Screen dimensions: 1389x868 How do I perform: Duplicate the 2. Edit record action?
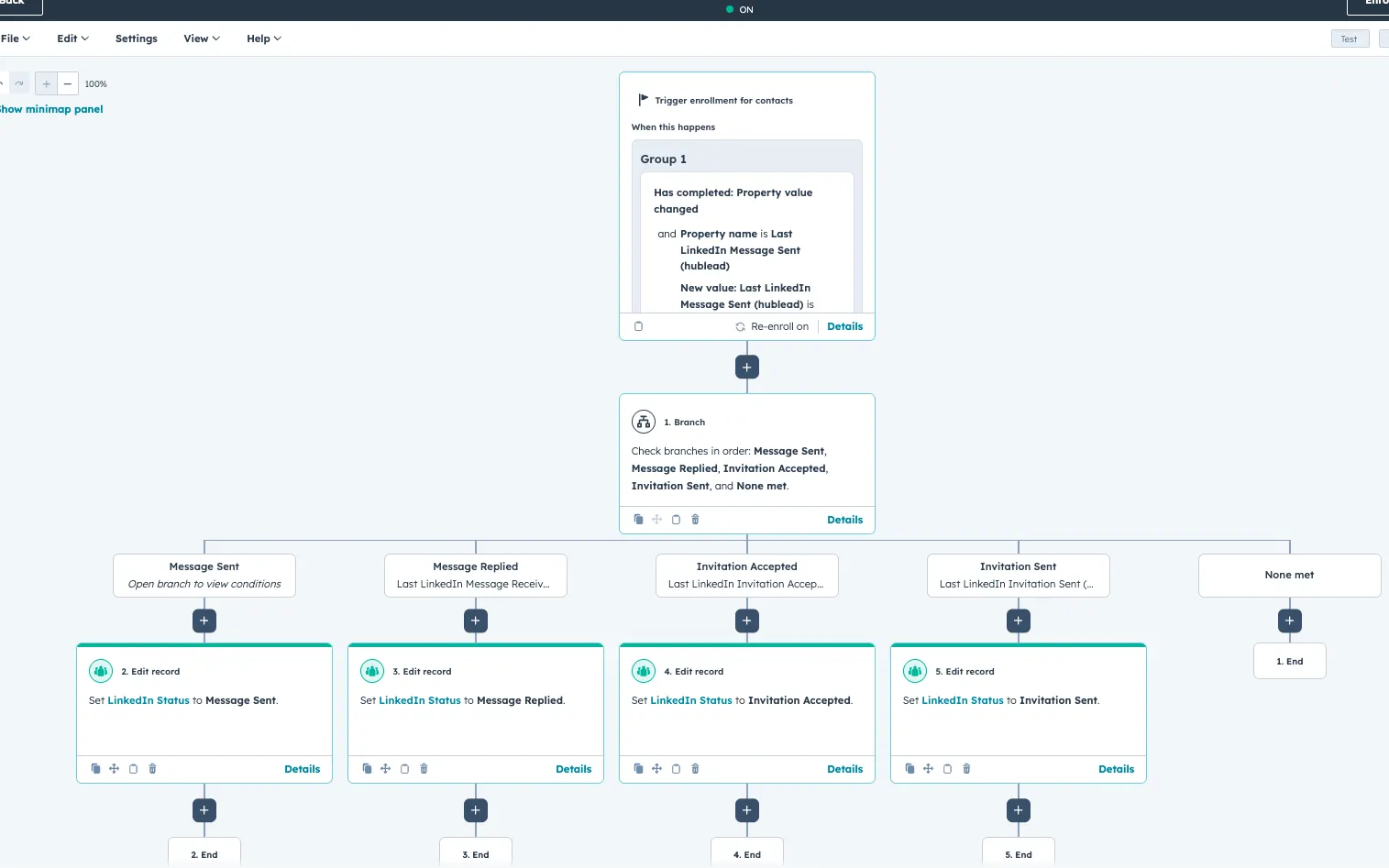click(95, 768)
